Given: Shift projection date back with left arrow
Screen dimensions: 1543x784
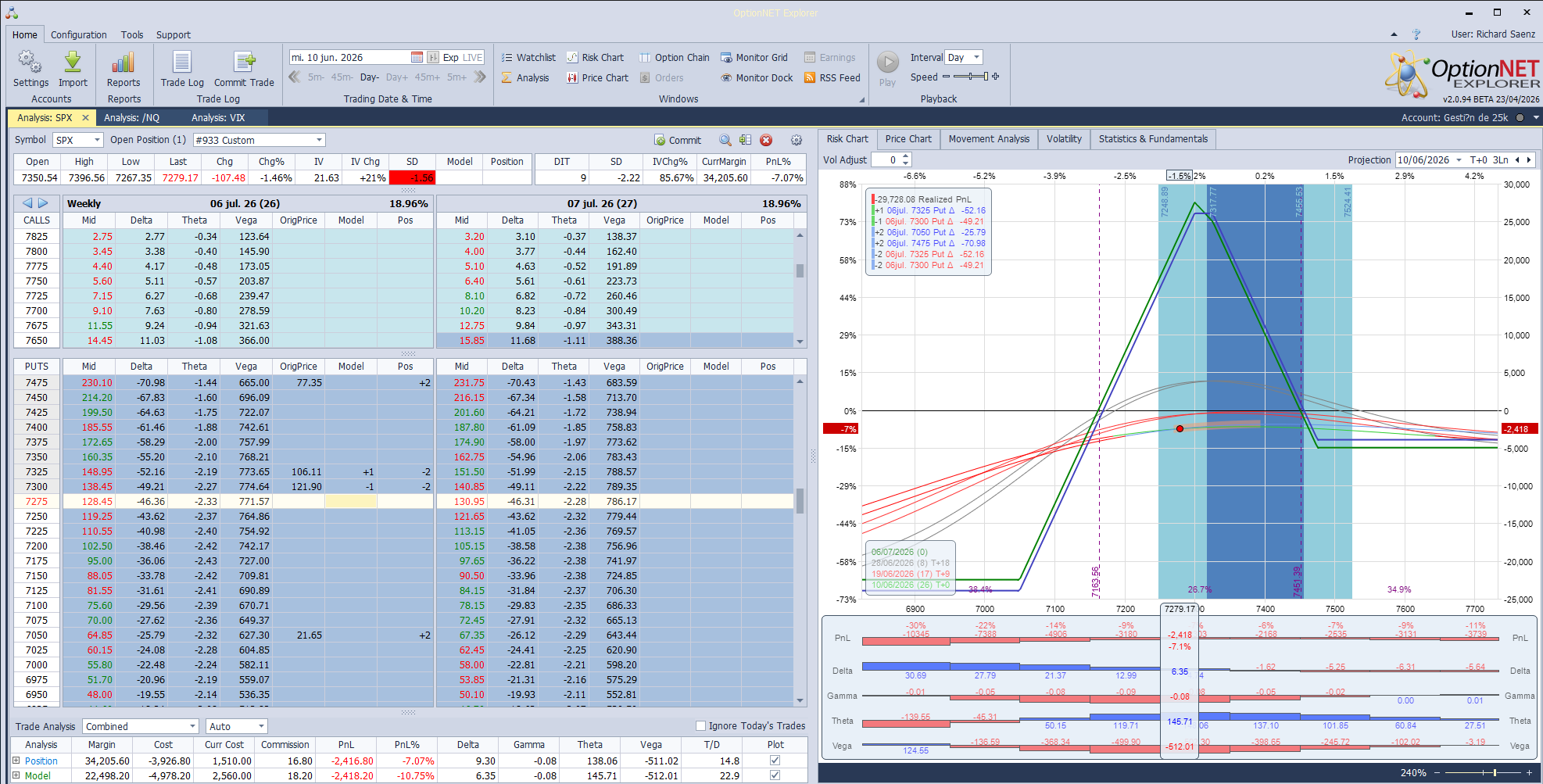Looking at the screenshot, I should [1517, 159].
